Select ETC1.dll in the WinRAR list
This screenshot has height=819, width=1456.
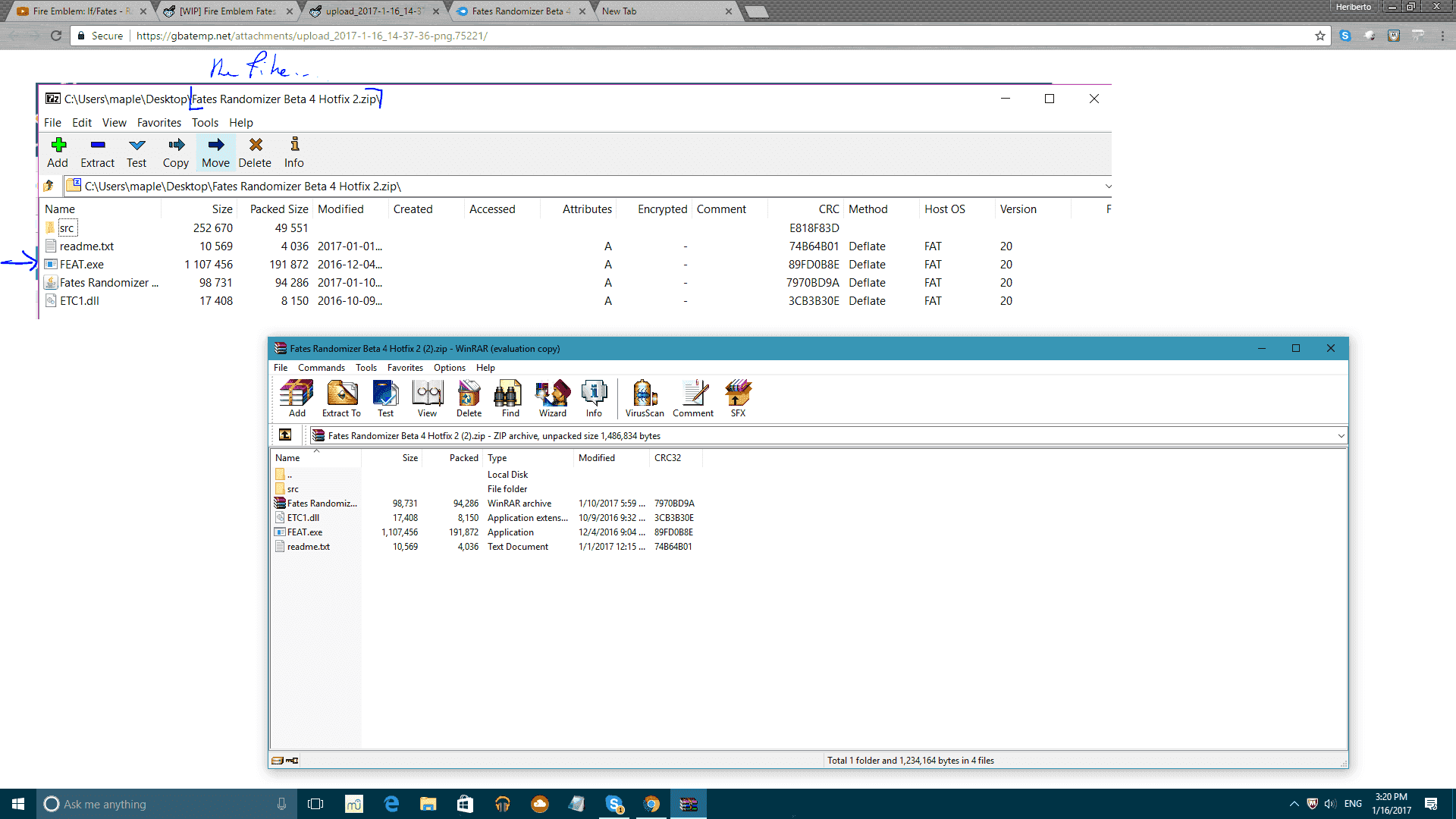pyautogui.click(x=303, y=518)
